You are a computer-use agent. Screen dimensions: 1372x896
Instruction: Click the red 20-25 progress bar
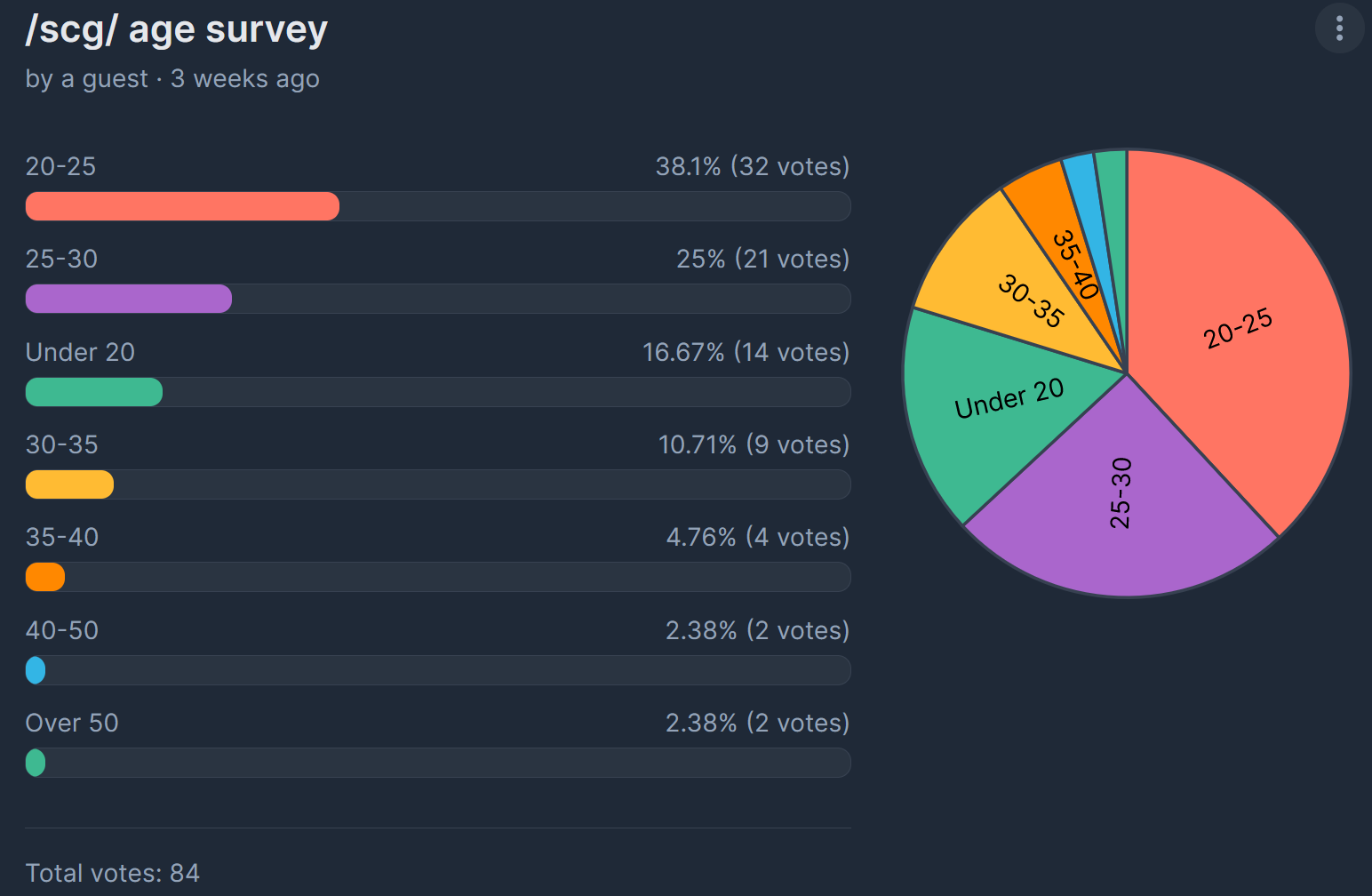[182, 206]
